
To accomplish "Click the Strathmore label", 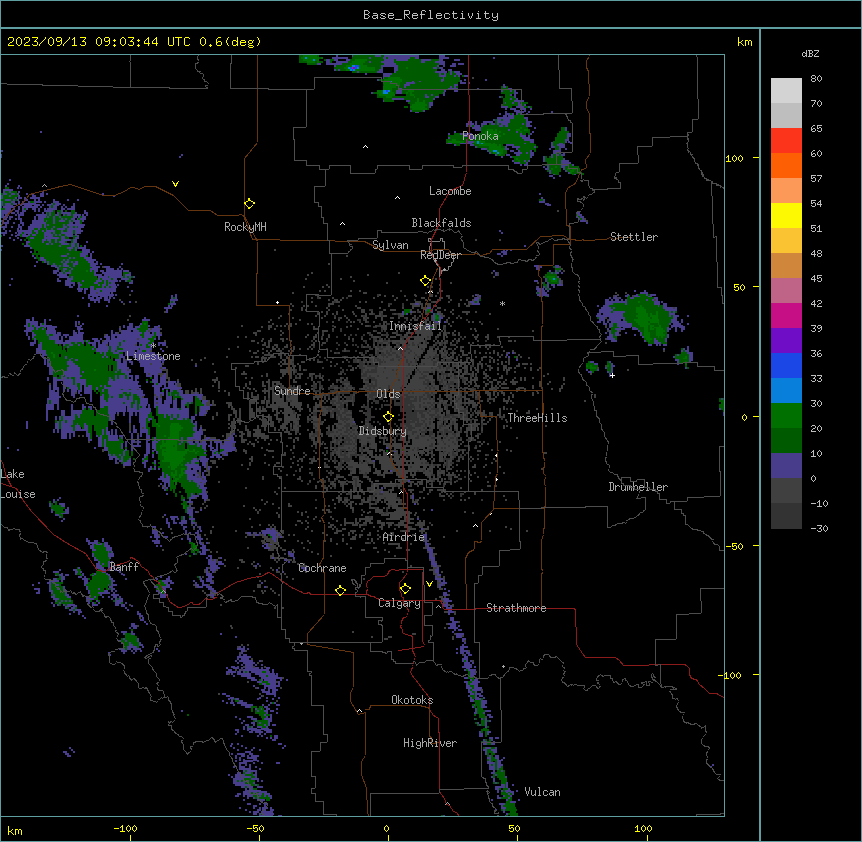I will pos(516,608).
